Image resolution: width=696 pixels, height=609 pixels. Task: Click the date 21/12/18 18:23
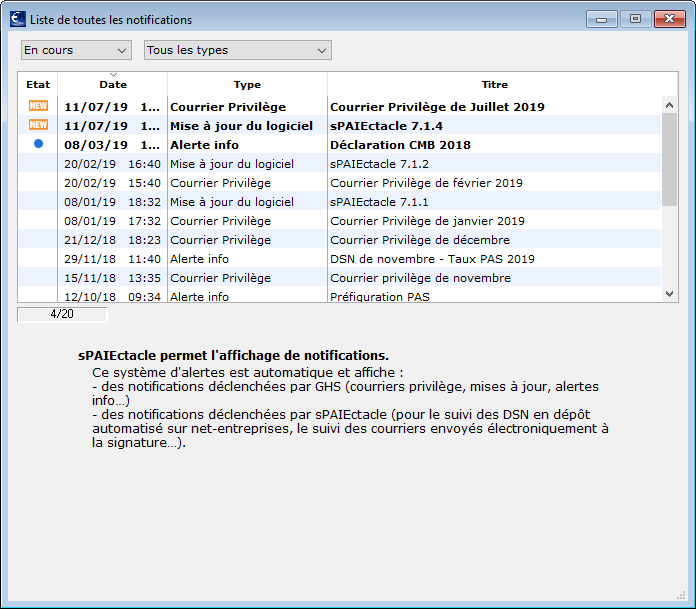[x=112, y=240]
